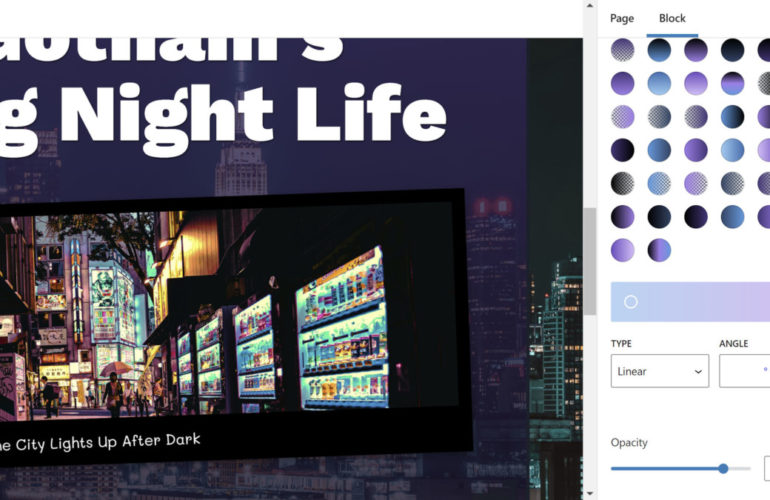Apply the solid purple swatch starting the second row
The height and width of the screenshot is (500, 770).
click(x=622, y=83)
